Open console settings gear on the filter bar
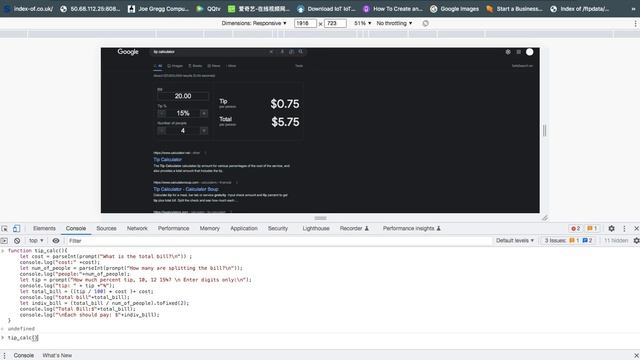This screenshot has width=640, height=360. click(636, 241)
